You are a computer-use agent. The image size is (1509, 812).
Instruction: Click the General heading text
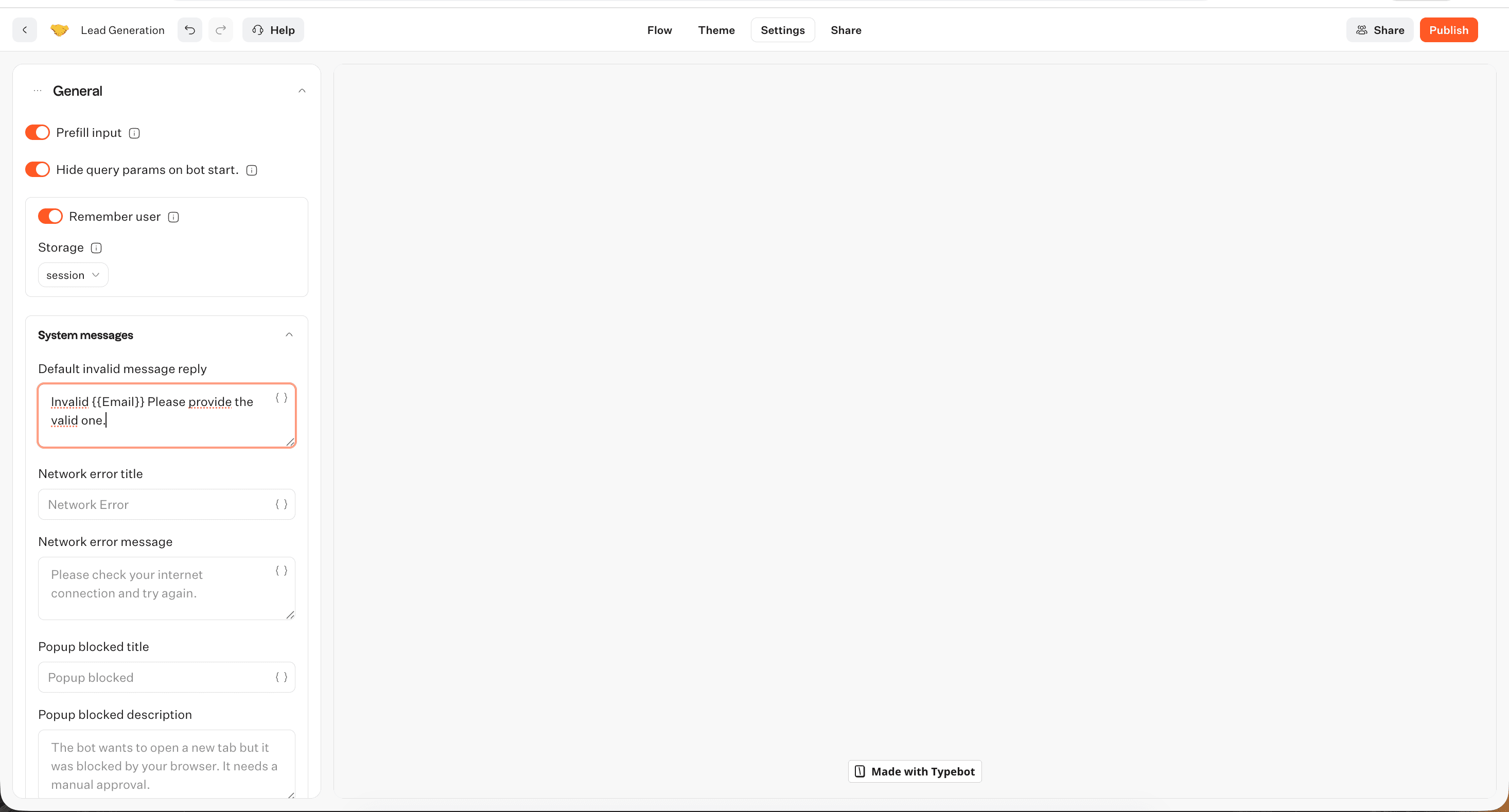77,91
